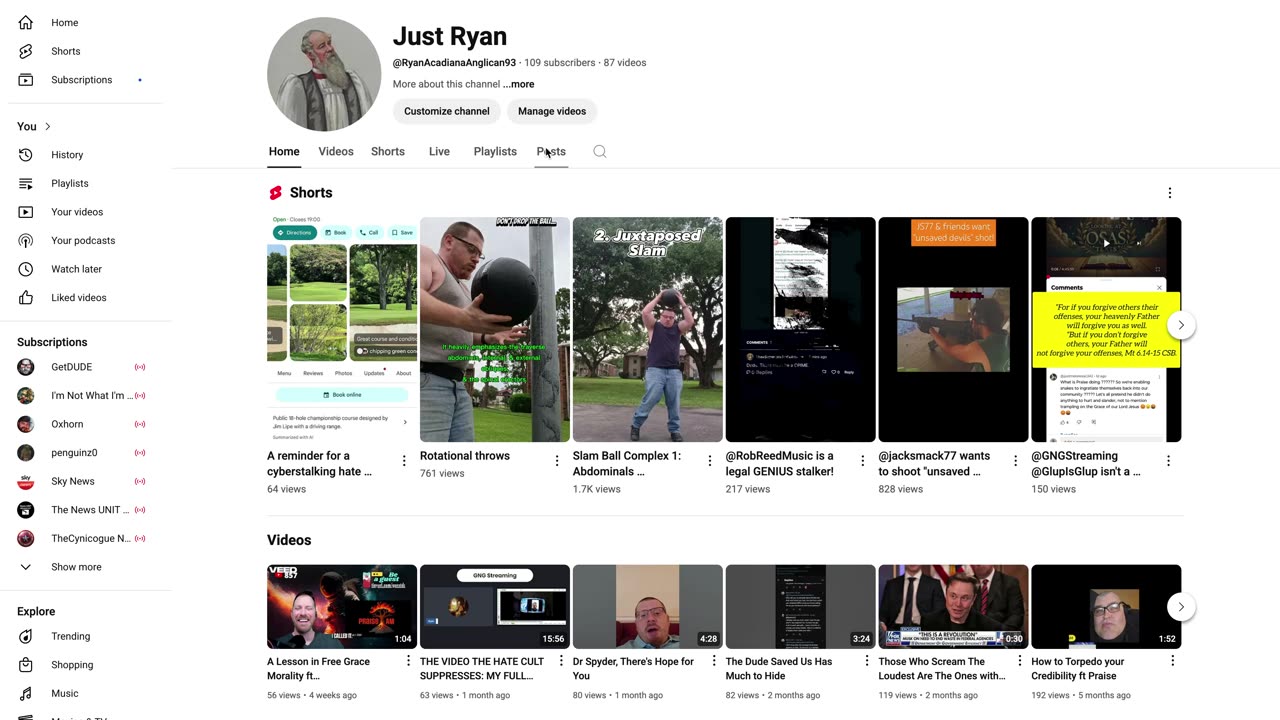Open the GetDUDE subscription channel

point(81,367)
